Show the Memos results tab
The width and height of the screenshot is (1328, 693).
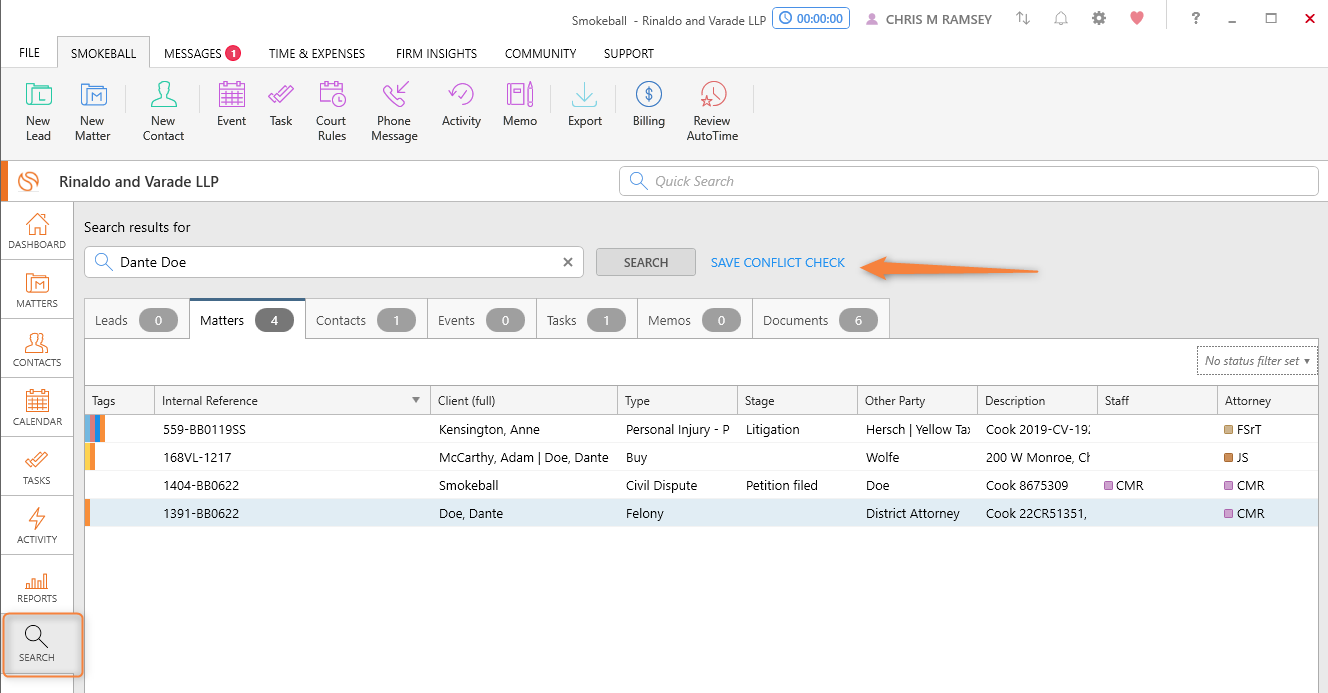pyautogui.click(x=695, y=320)
